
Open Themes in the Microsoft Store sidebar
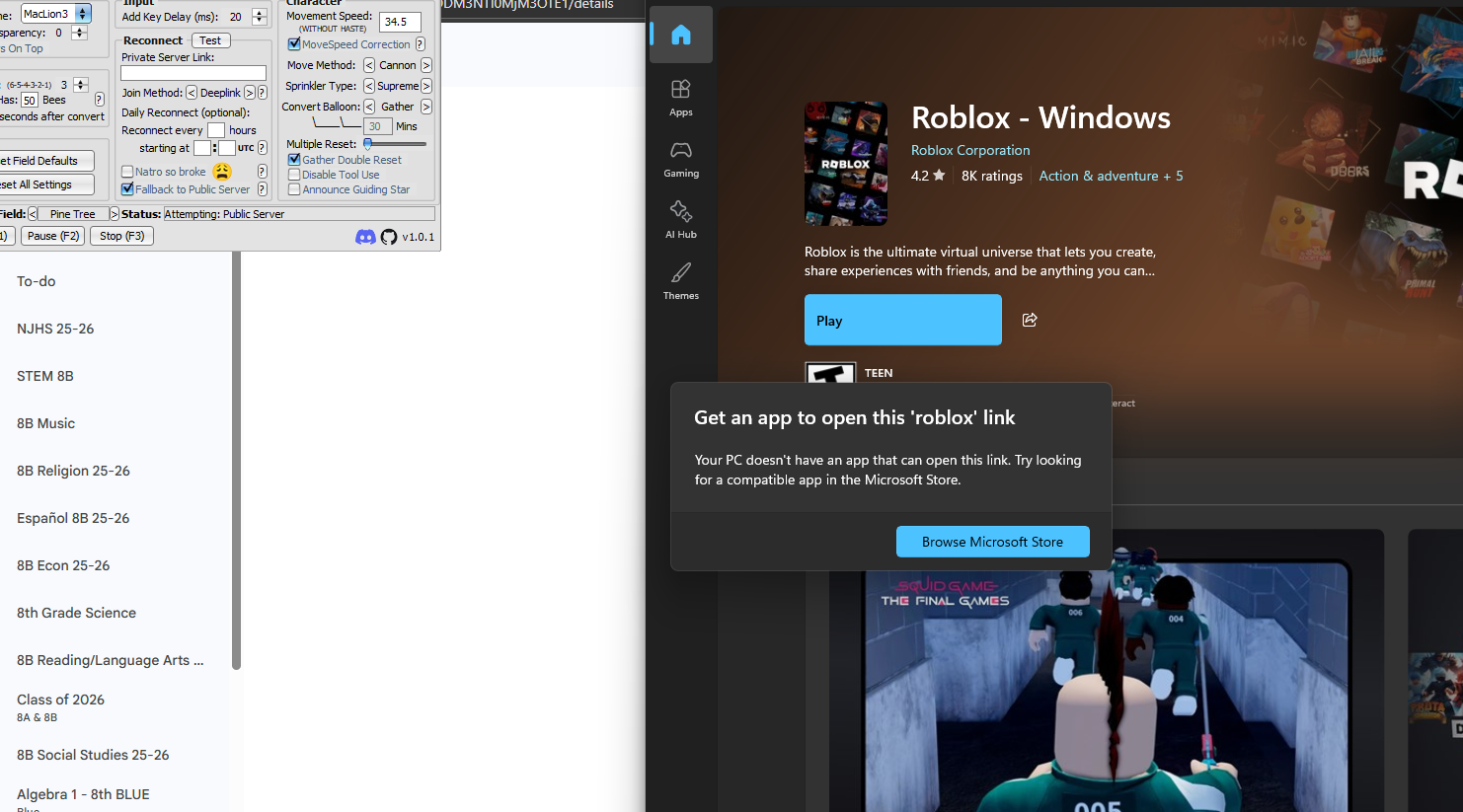[x=681, y=281]
